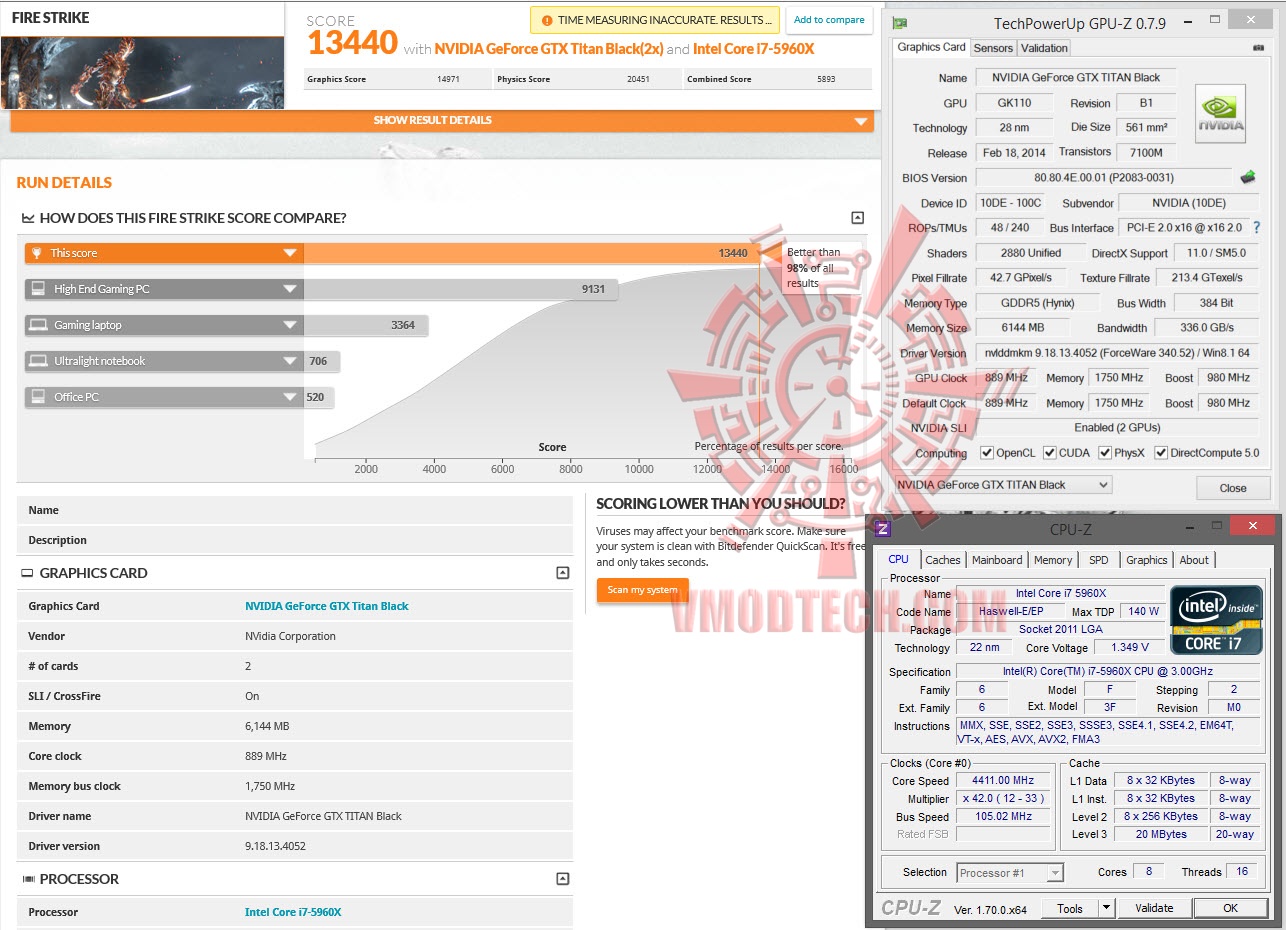Screen dimensions: 1286x930
Task: Click the monitor icon beside the GRAPHICS CARD heading
Action: pos(27,573)
